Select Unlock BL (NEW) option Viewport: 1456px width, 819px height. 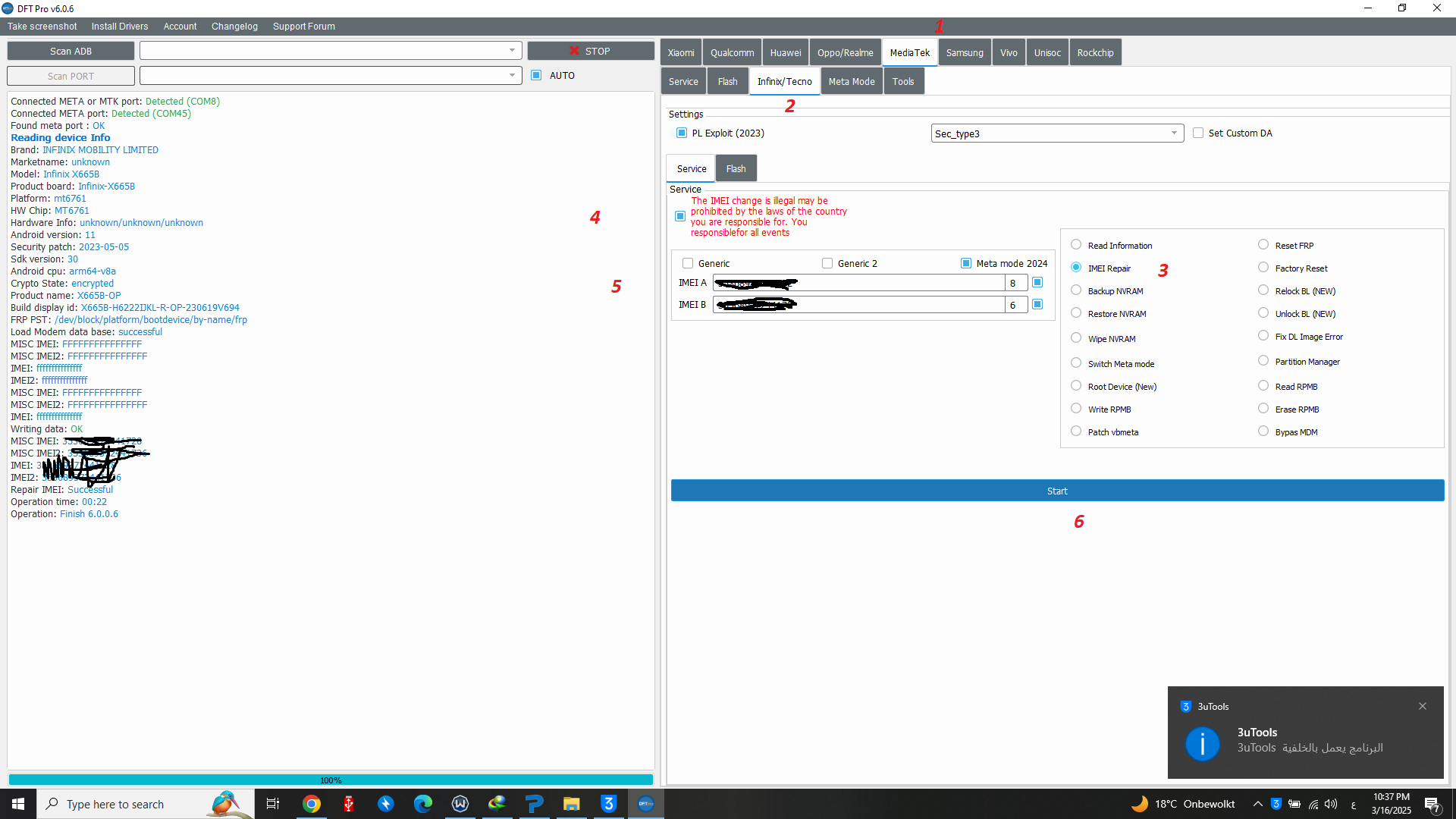(x=1263, y=312)
